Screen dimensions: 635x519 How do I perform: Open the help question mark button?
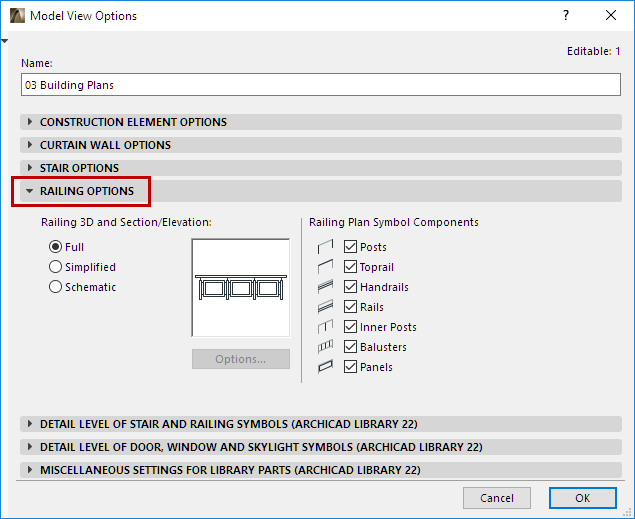(566, 15)
